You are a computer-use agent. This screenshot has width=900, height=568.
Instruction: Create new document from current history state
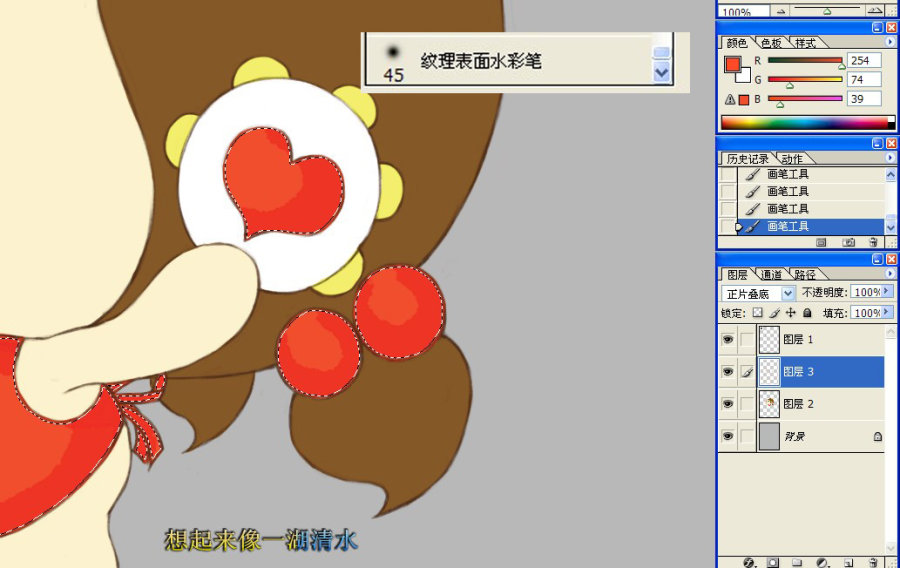pyautogui.click(x=821, y=243)
